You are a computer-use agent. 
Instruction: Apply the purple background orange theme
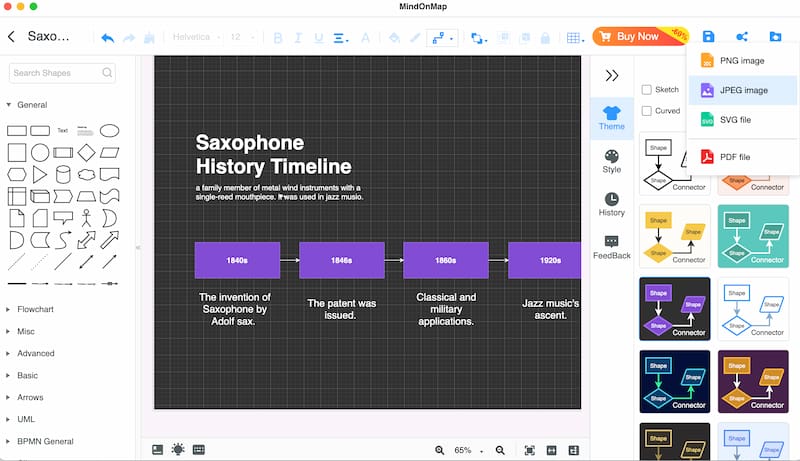click(x=753, y=381)
